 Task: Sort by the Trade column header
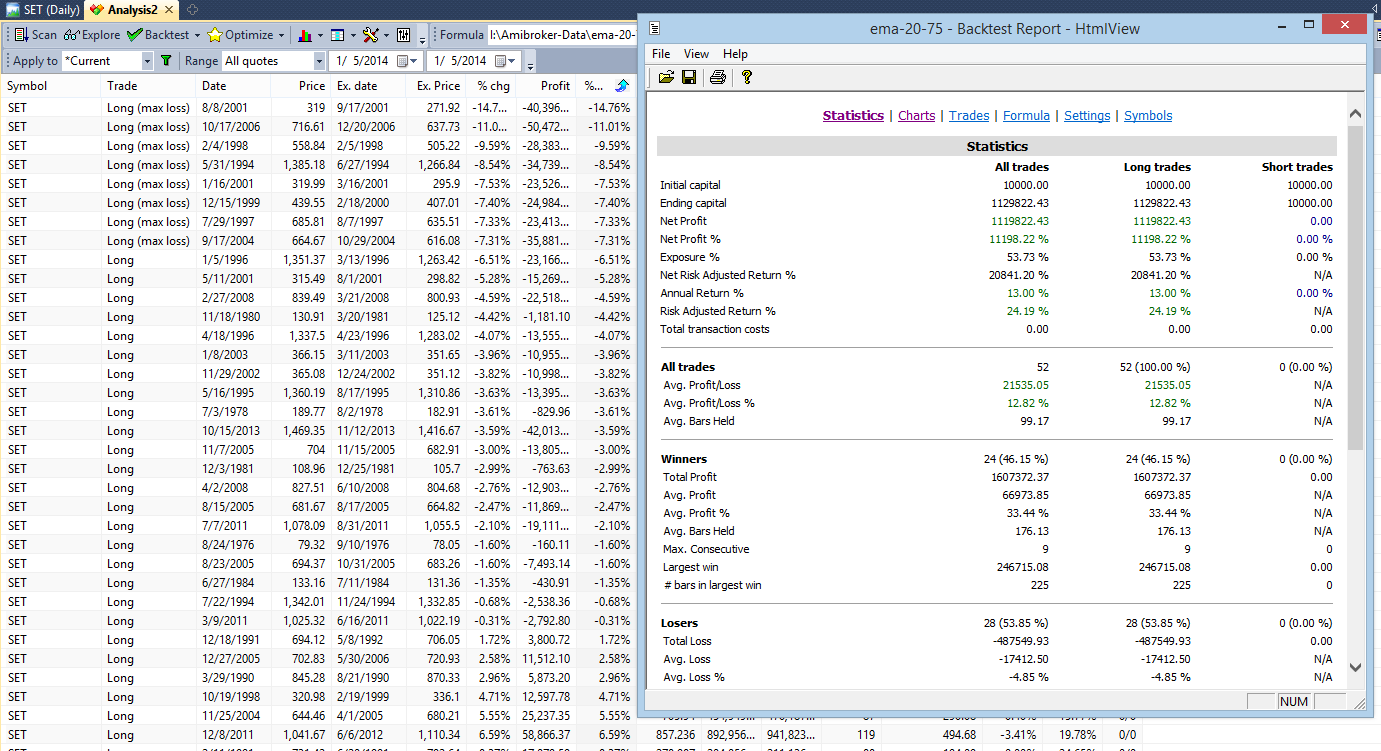coord(148,86)
